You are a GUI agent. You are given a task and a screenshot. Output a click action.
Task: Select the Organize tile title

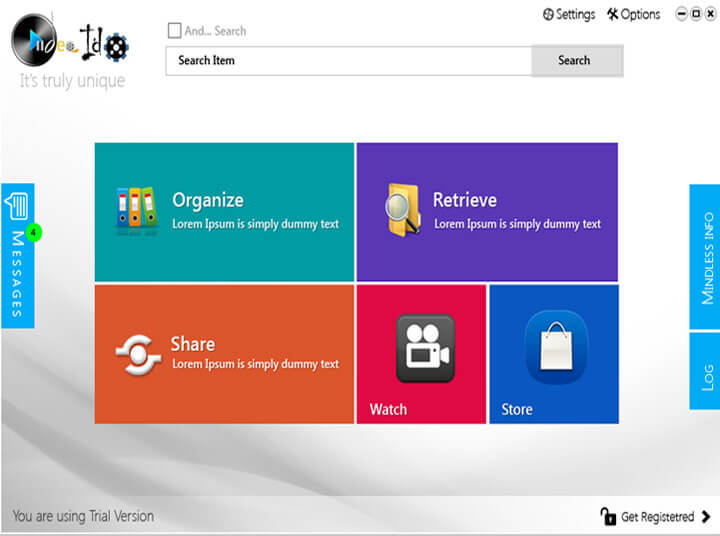[x=208, y=200]
